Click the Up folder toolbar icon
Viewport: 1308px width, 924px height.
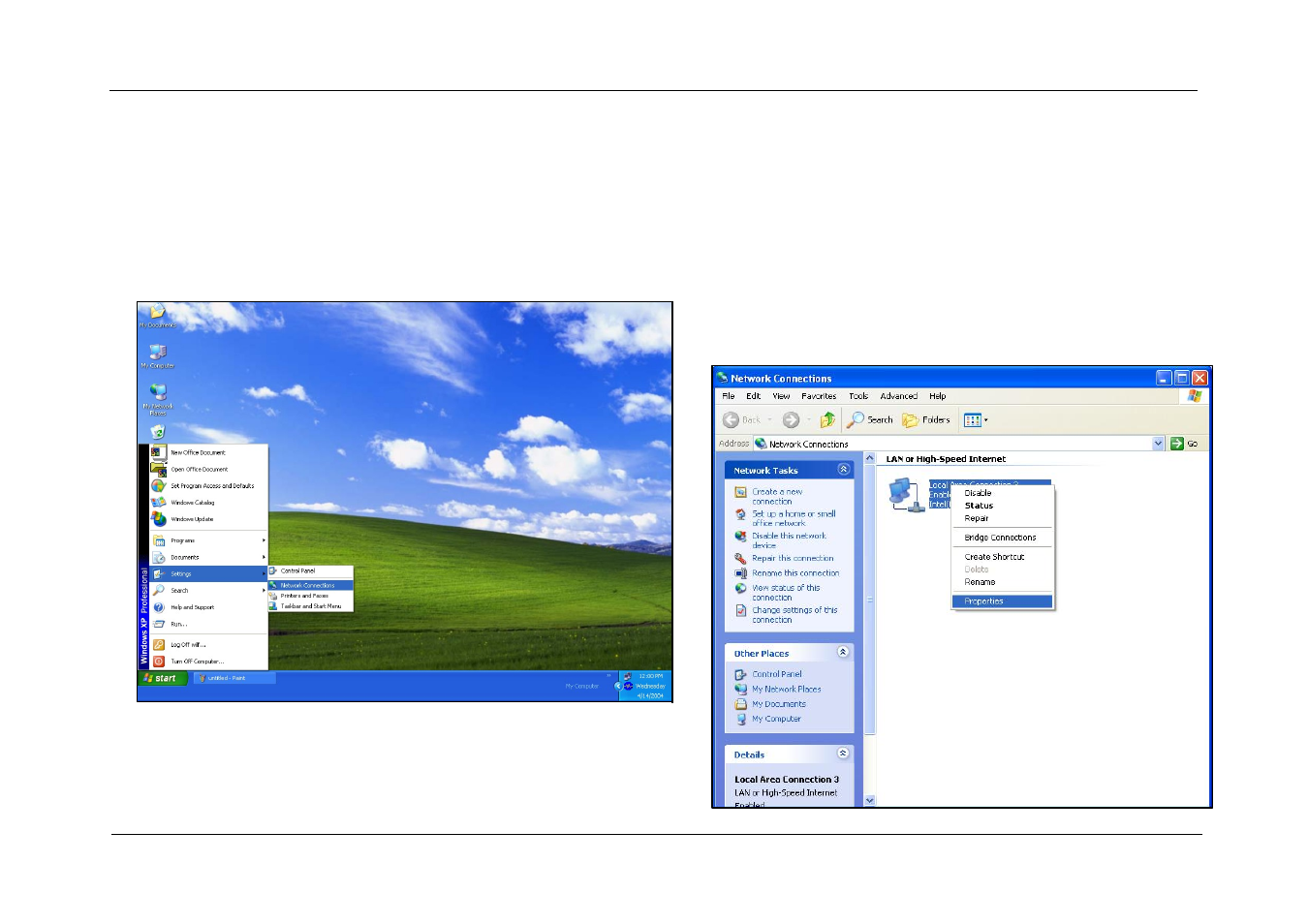(827, 420)
